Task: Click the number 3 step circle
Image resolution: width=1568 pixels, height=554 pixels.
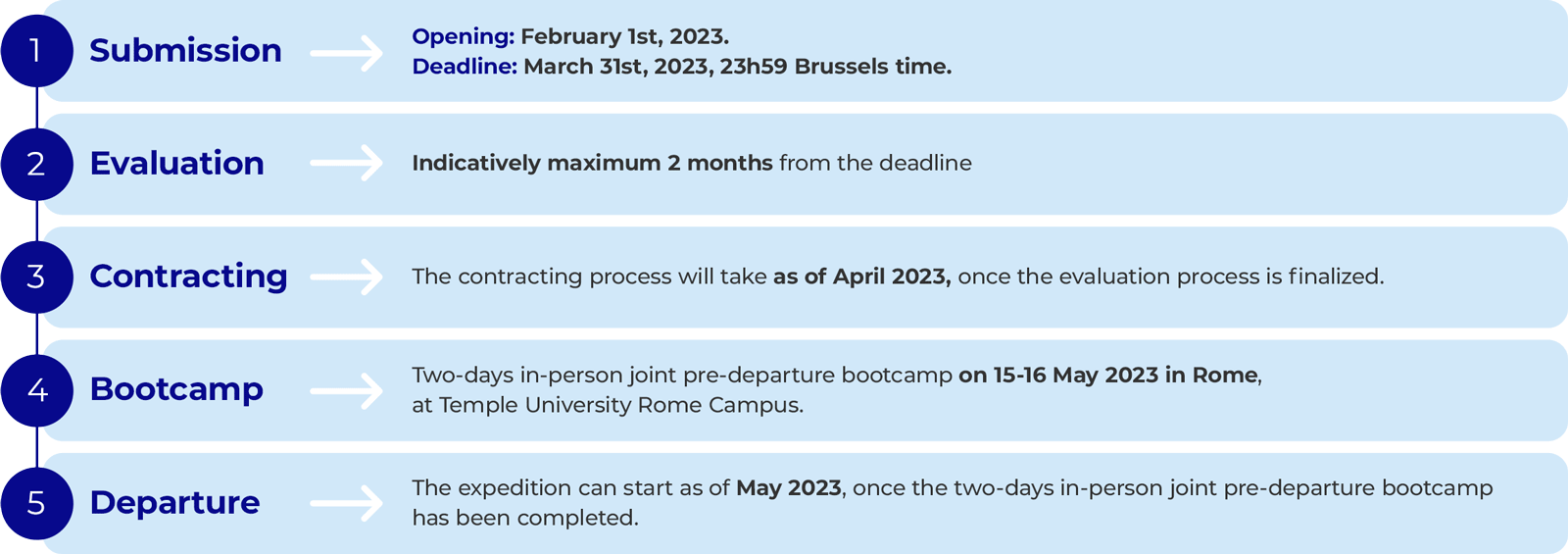Action: (x=36, y=277)
